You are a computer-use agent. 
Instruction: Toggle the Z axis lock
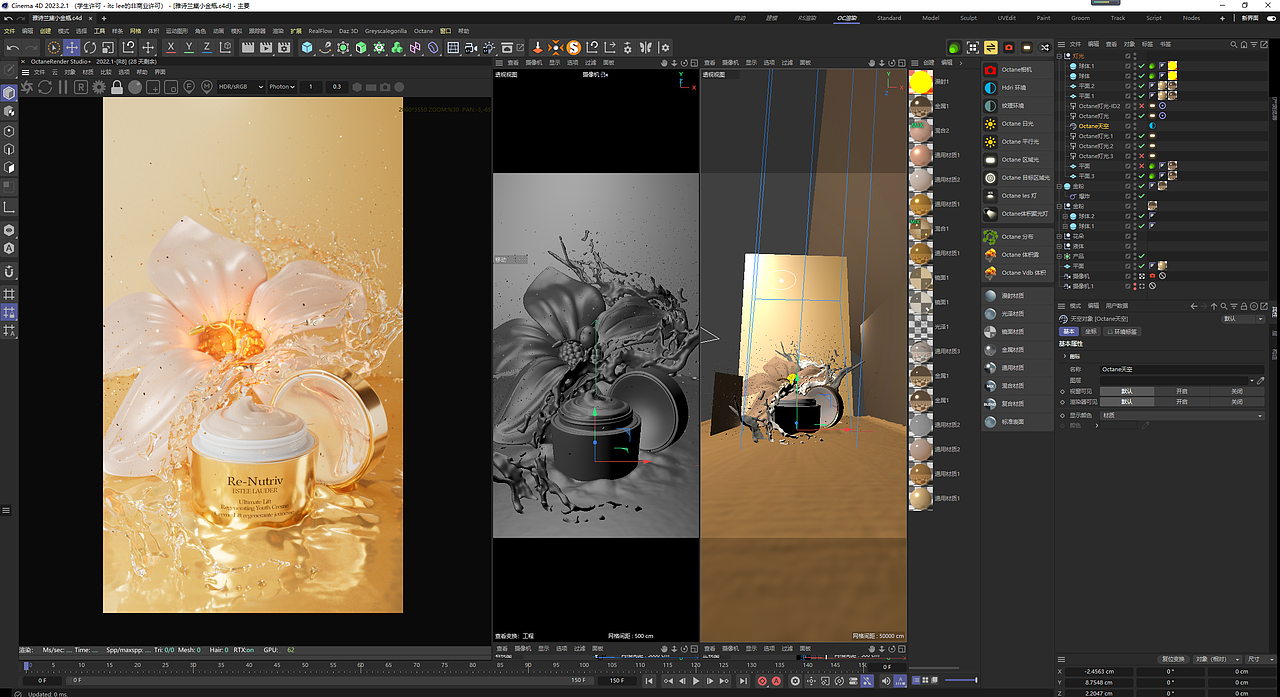[x=207, y=47]
